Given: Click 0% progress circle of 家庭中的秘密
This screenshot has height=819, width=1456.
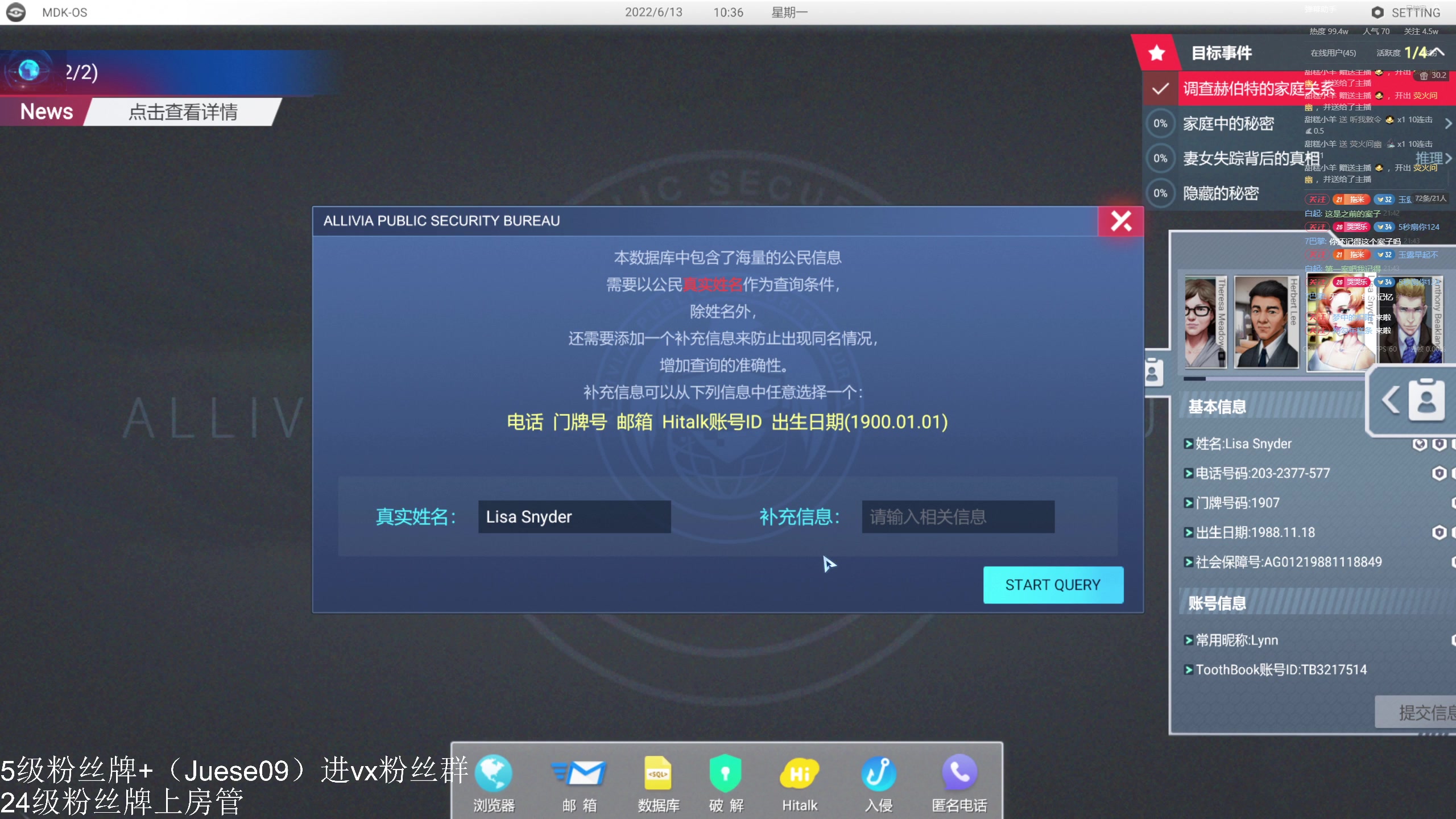Looking at the screenshot, I should pos(1160,123).
